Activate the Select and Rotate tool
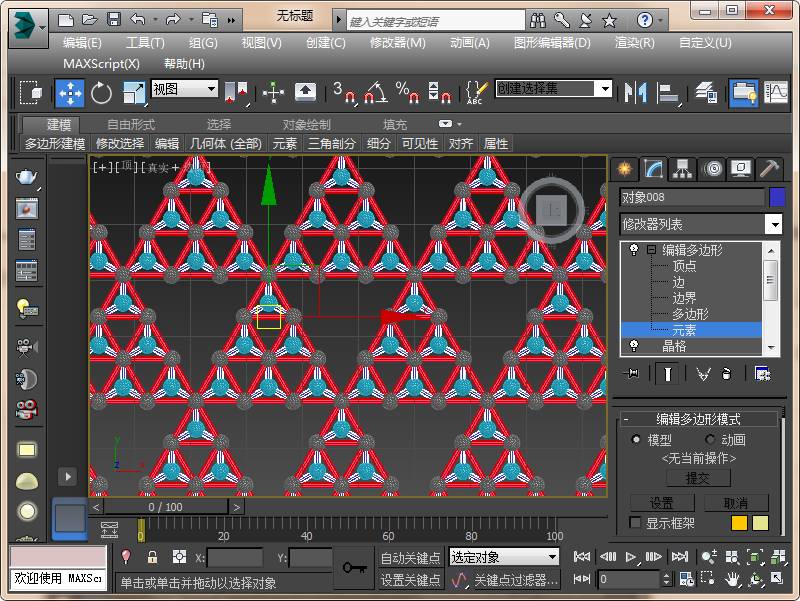The image size is (800, 601). 101,93
